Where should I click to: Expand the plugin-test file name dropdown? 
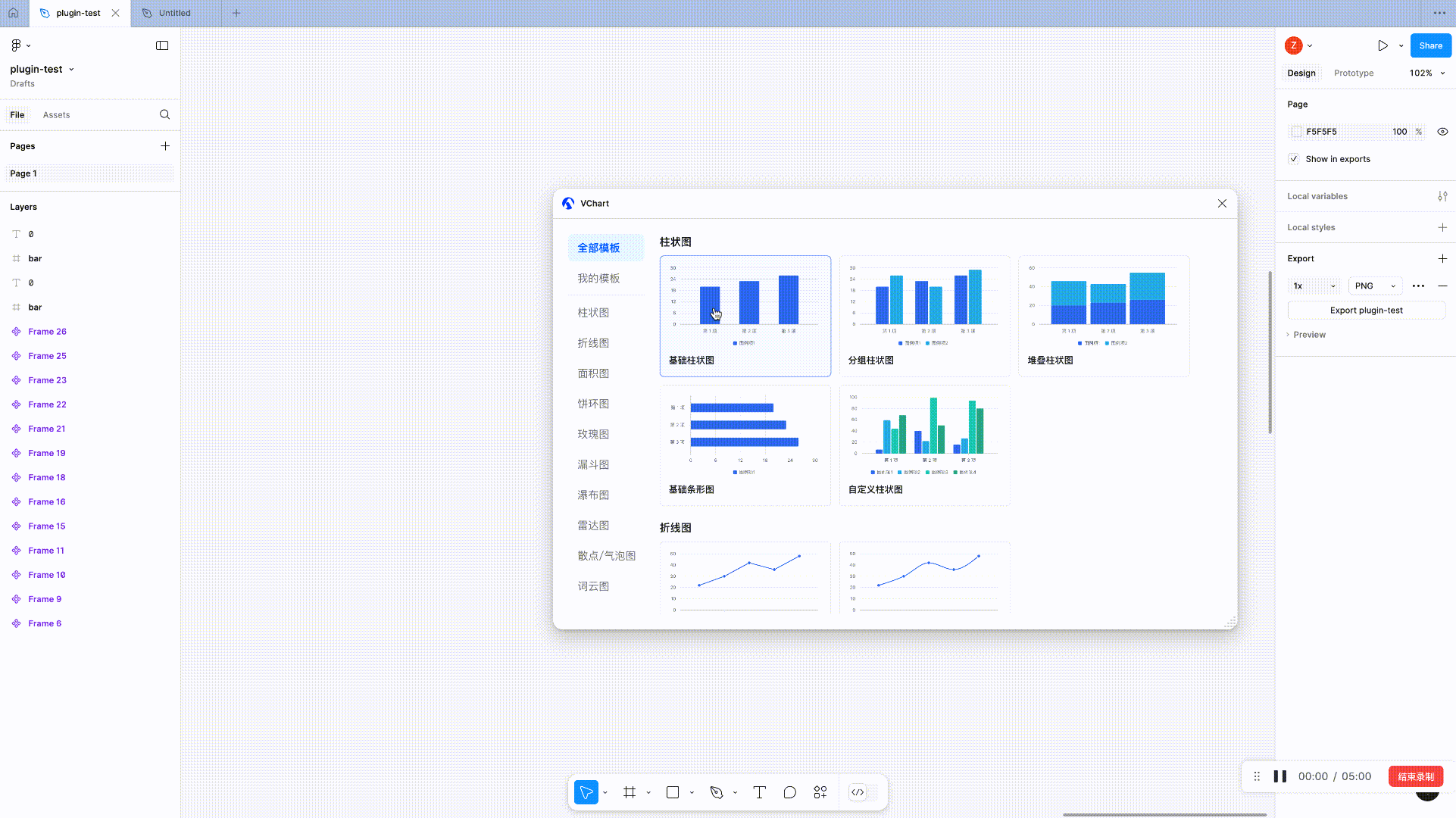[72, 69]
